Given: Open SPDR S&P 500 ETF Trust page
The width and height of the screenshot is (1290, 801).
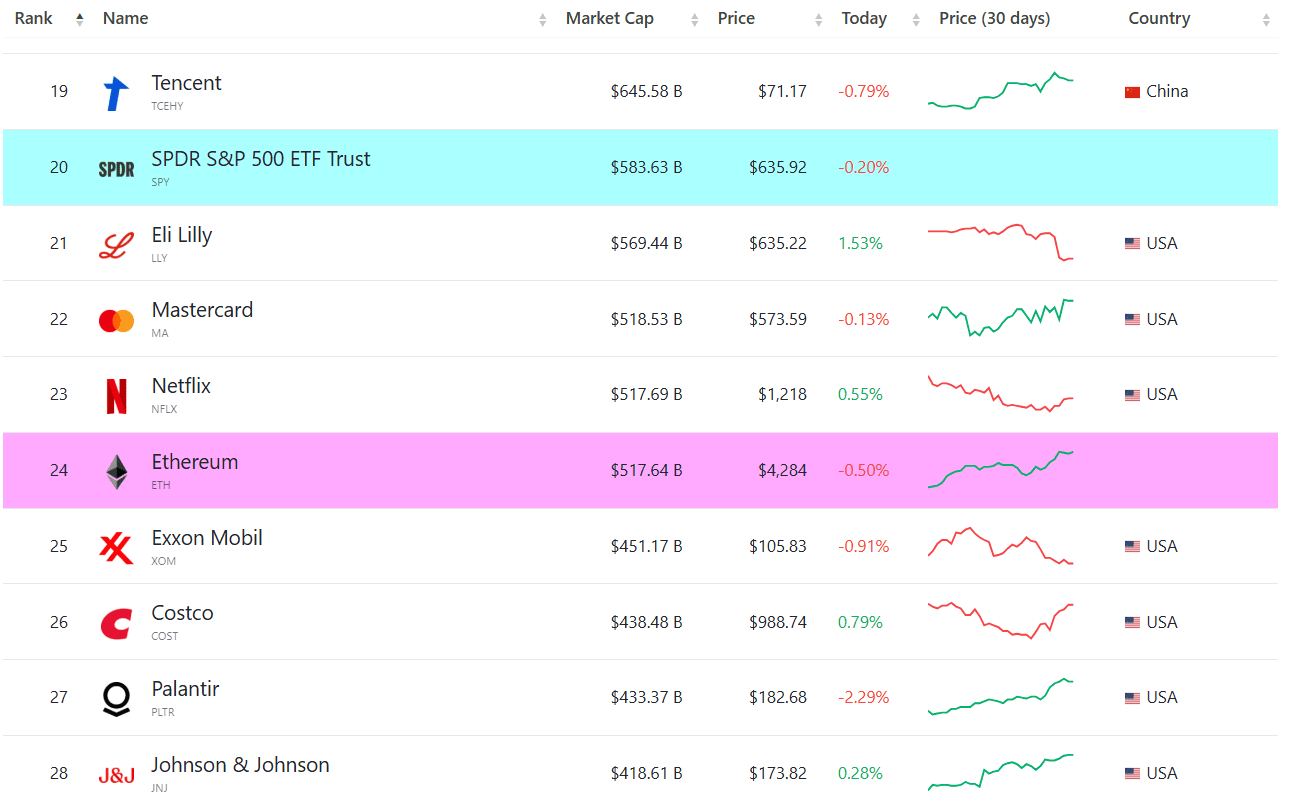Looking at the screenshot, I should tap(260, 159).
